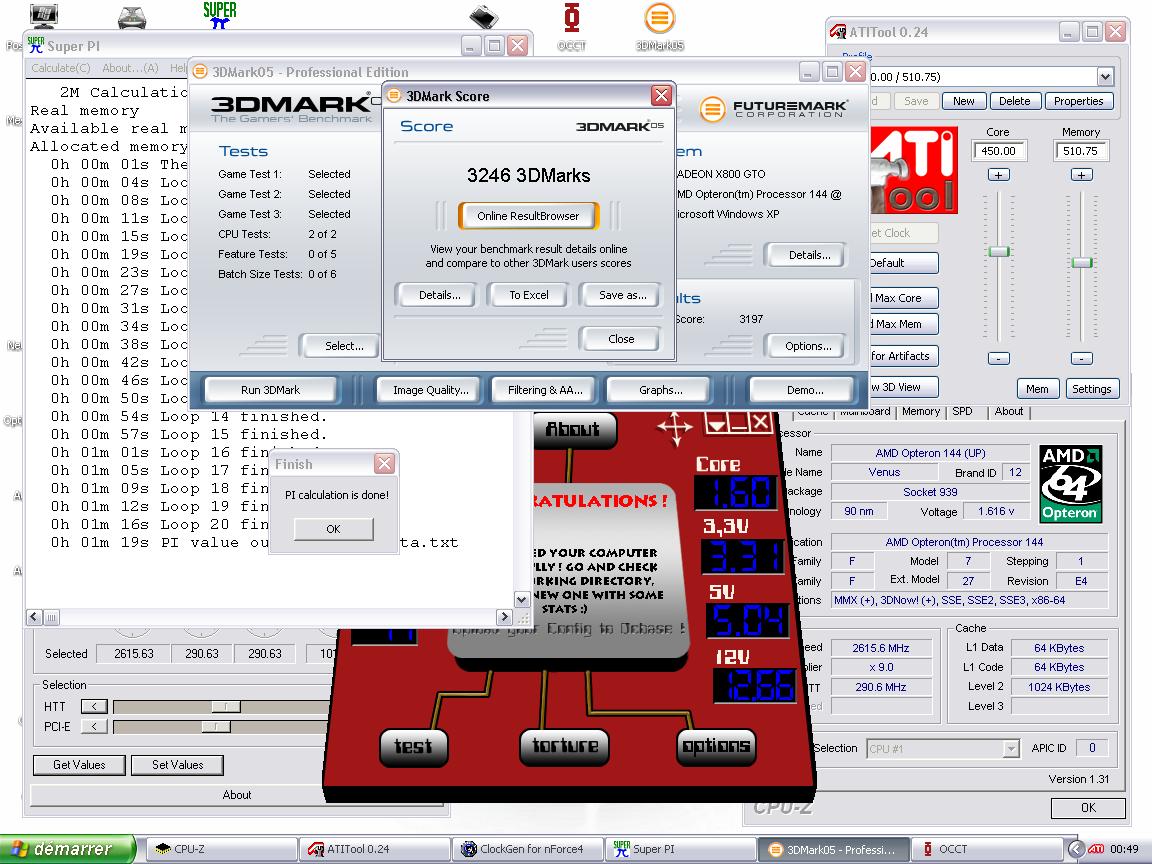Image resolution: width=1152 pixels, height=864 pixels.
Task: Open the ATITool profile dropdown
Action: [x=1105, y=76]
